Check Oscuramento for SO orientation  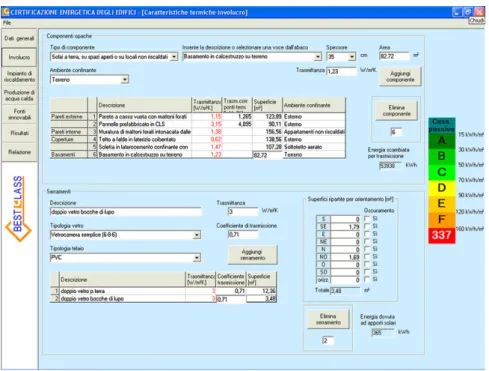pyautogui.click(x=367, y=272)
